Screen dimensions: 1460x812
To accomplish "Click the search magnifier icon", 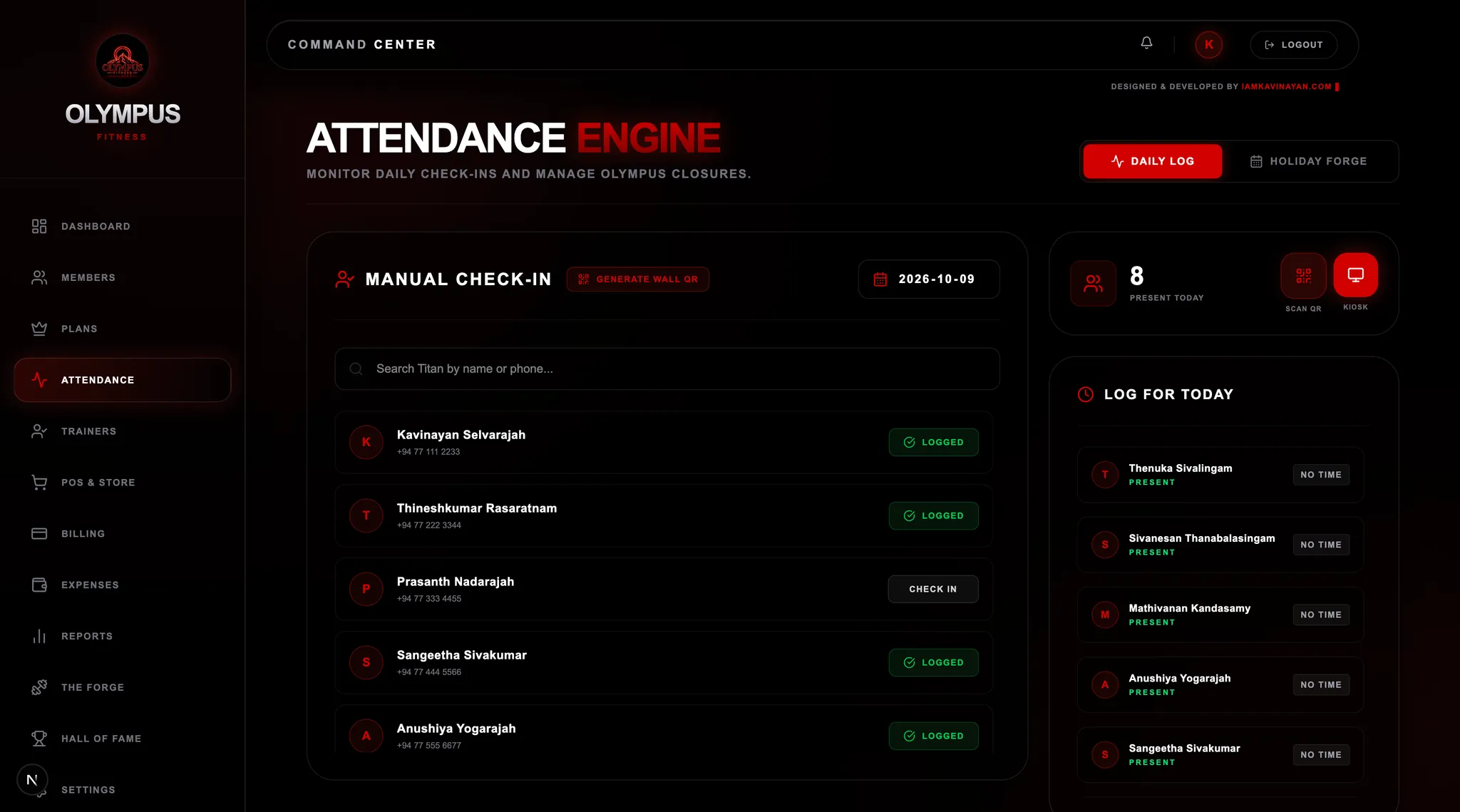I will [356, 369].
